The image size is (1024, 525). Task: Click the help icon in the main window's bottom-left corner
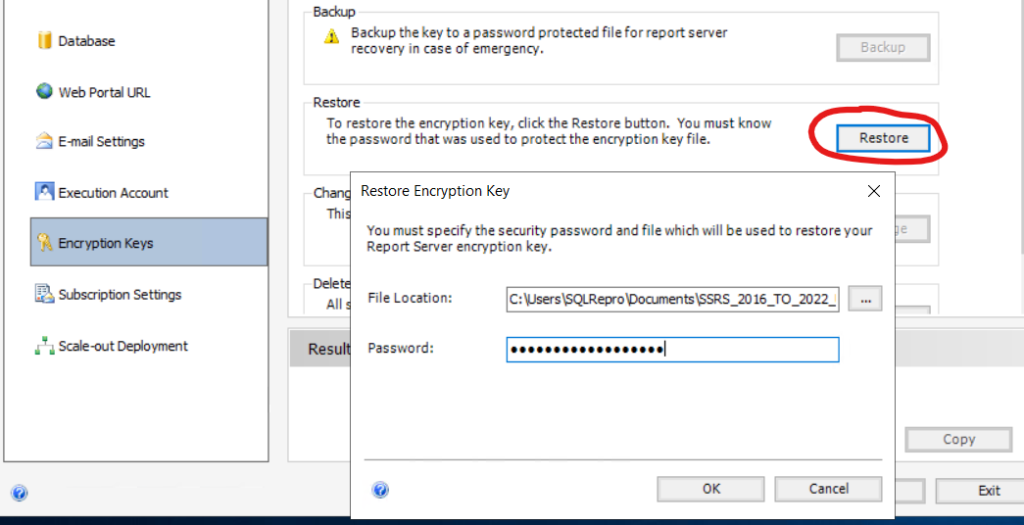point(20,492)
